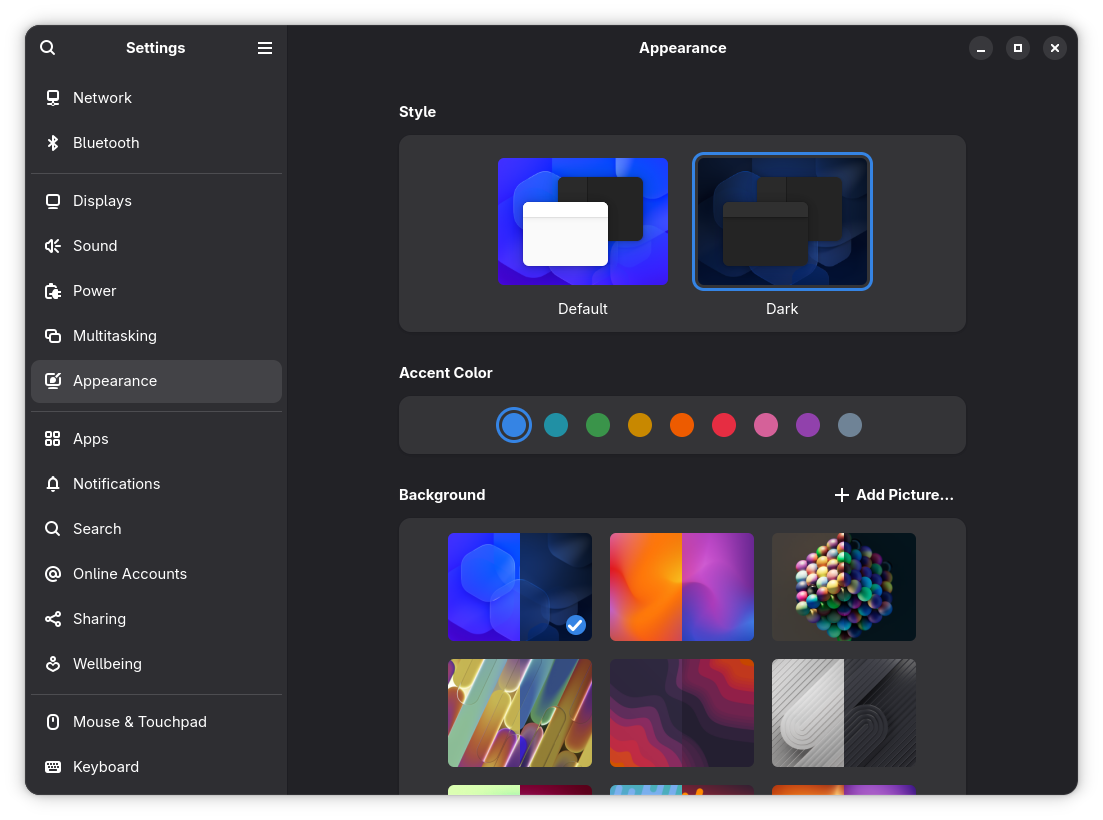Select the gray swirl wallpaper
This screenshot has height=820, width=1103.
point(843,712)
